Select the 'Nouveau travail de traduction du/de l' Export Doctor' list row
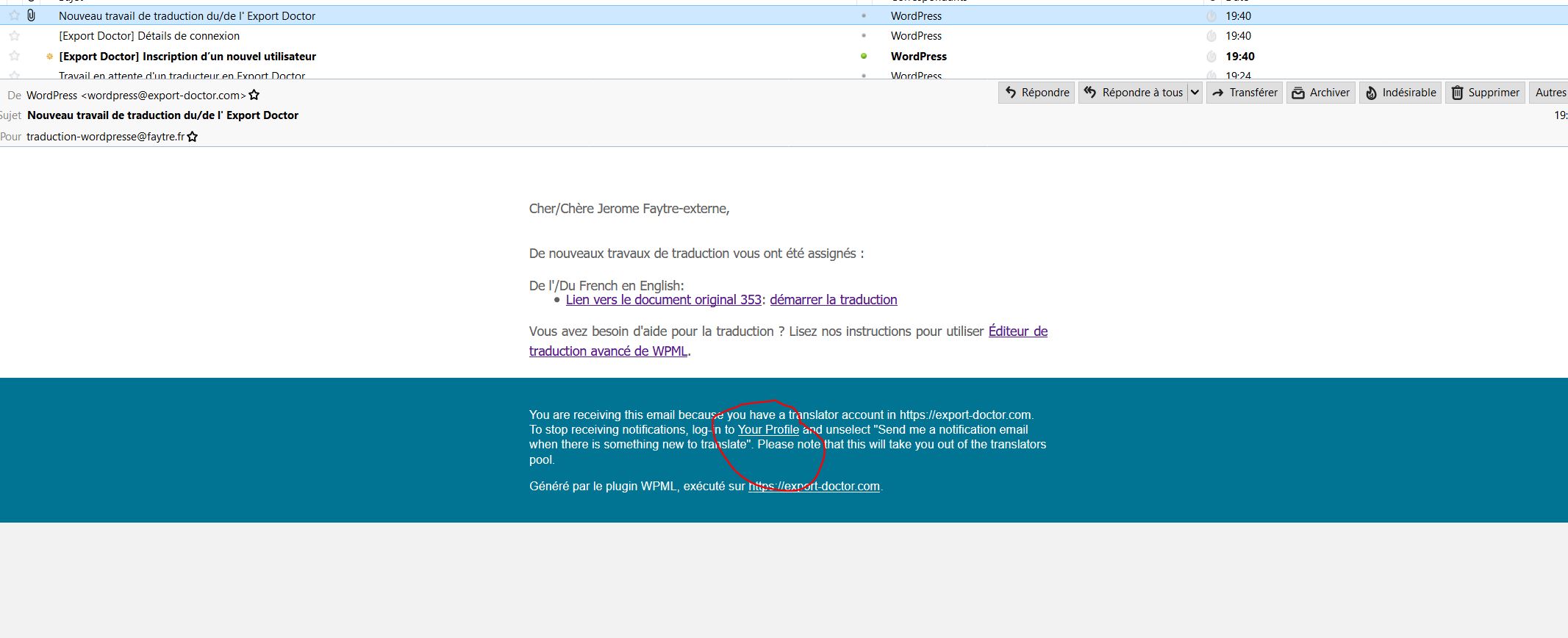Viewport: 1568px width, 638px height. (784, 15)
